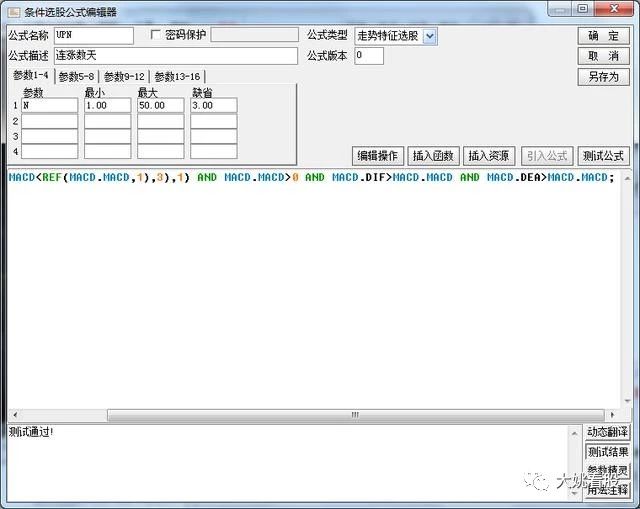Click parameter 1 default value 3.00
The height and width of the screenshot is (509, 640).
click(x=213, y=105)
